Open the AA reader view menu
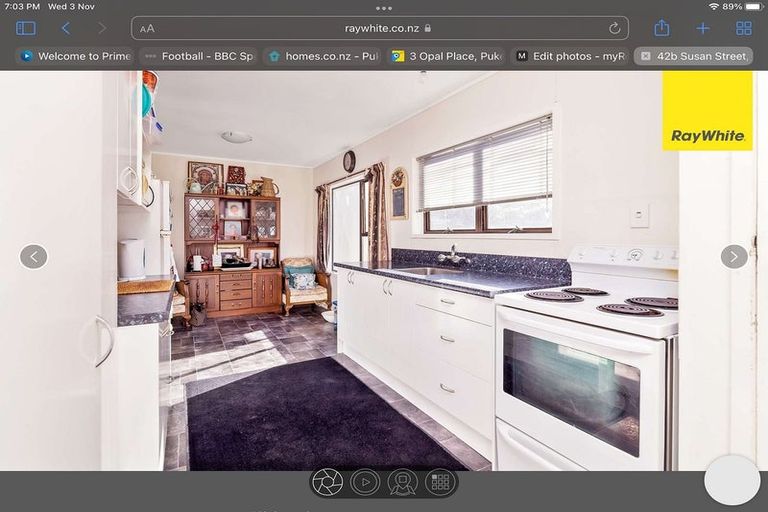Viewport: 768px width, 512px height. [147, 28]
